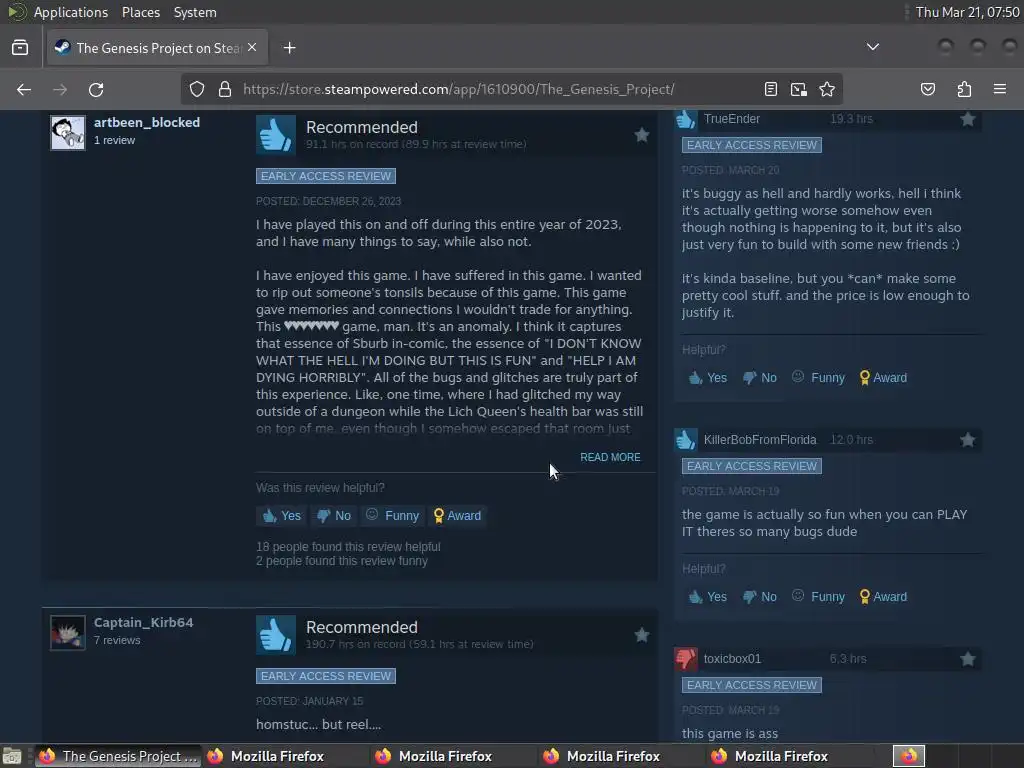Show site security padlock info
Screen dimensions: 1024x768
tap(225, 89)
